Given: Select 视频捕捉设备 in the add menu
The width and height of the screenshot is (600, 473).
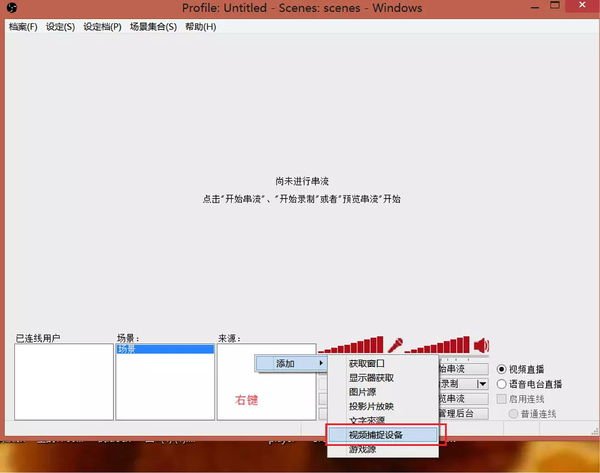Looking at the screenshot, I should pos(383,435).
